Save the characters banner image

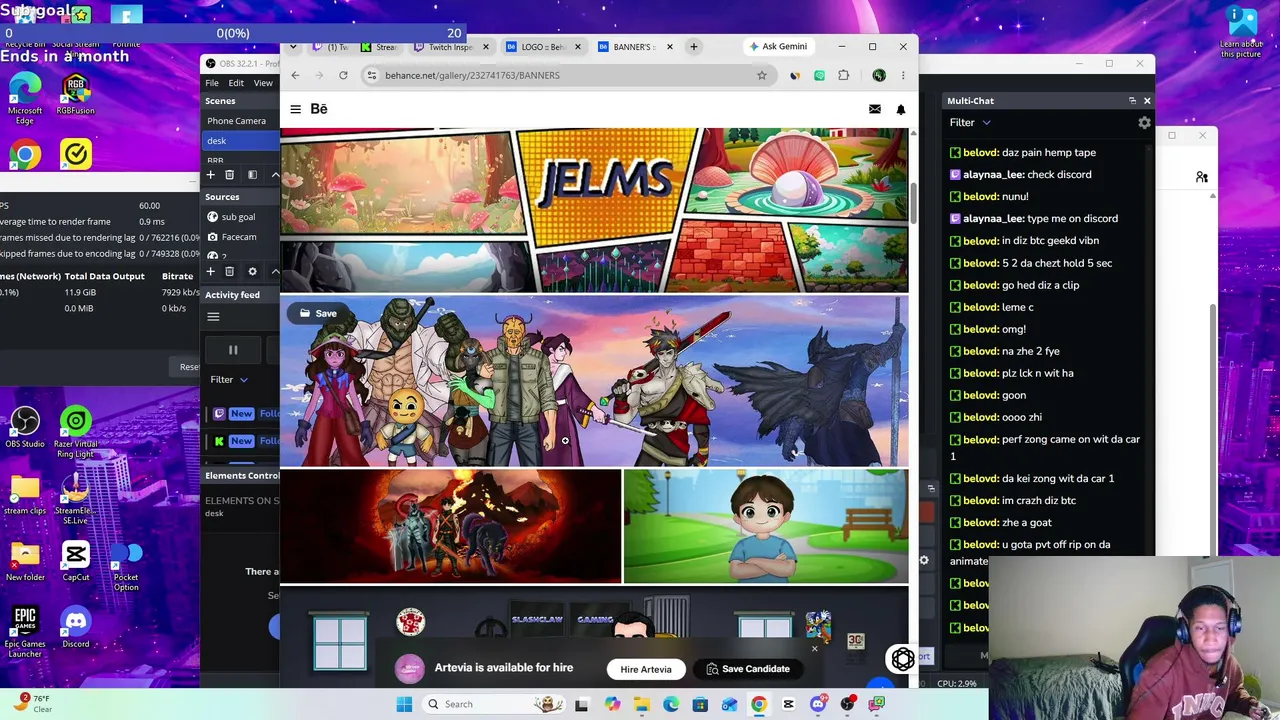point(318,313)
